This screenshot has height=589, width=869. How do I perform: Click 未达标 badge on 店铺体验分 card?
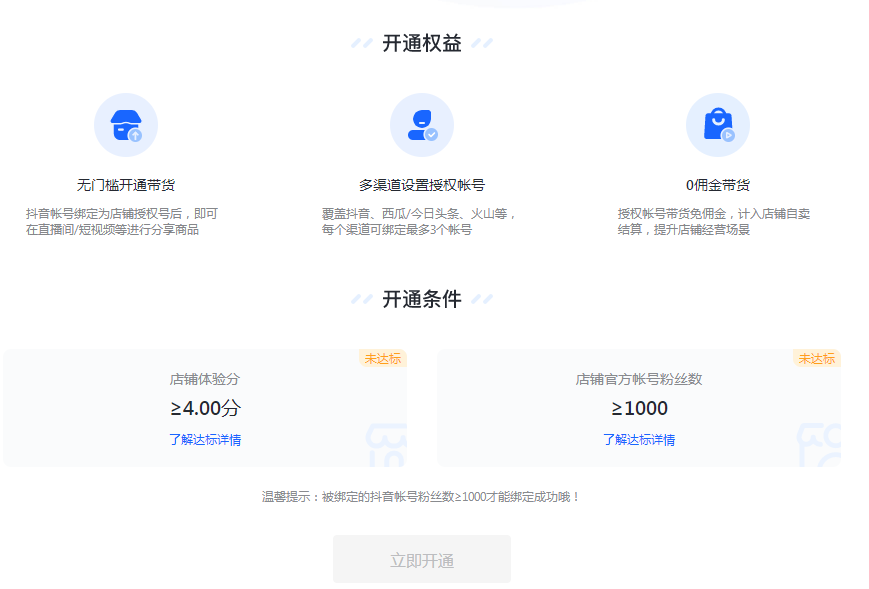(383, 358)
